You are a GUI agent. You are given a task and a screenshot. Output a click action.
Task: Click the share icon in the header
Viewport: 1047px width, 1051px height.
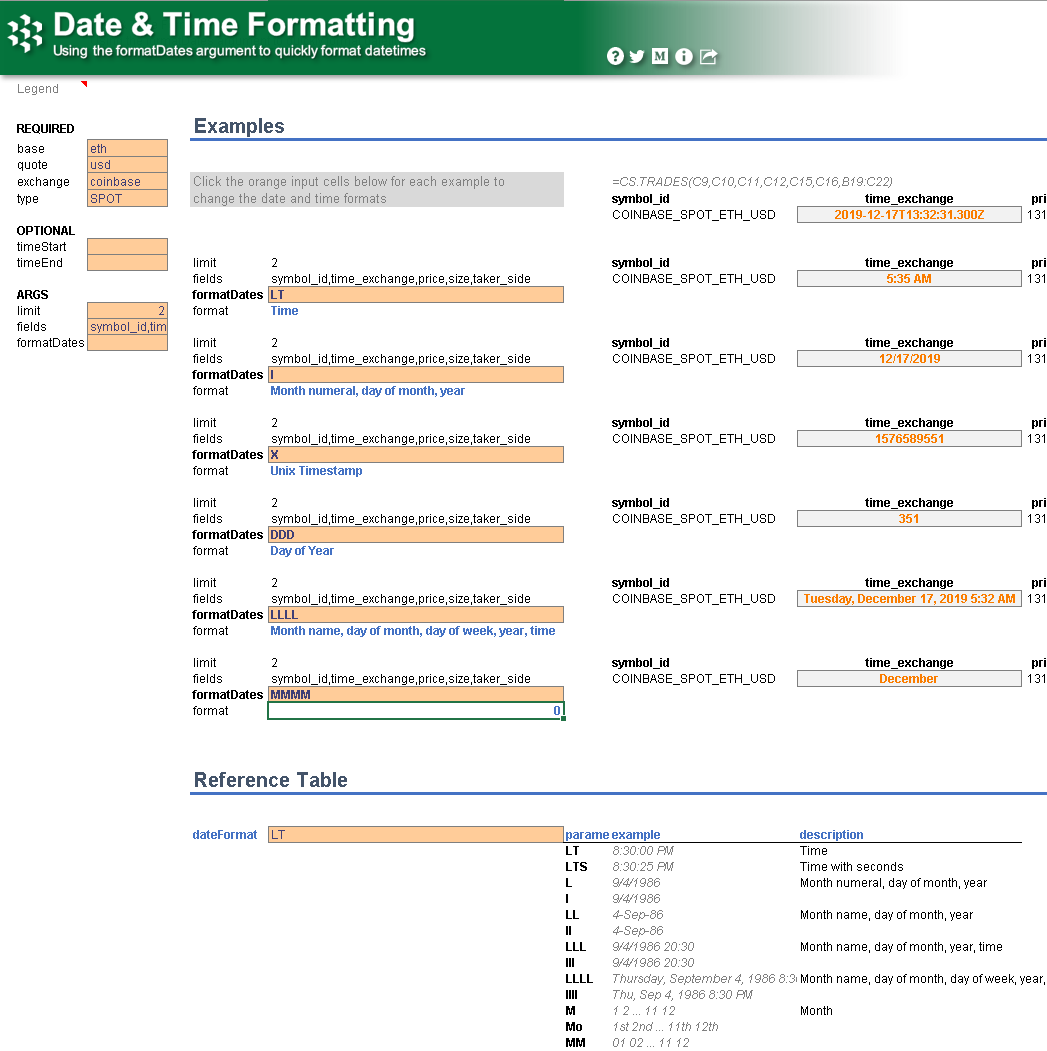[708, 56]
